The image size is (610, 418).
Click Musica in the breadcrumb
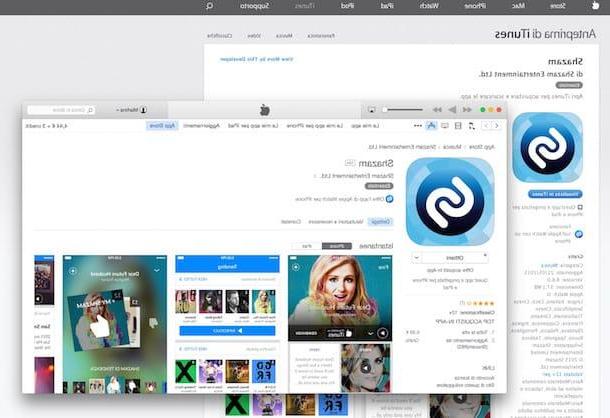pyautogui.click(x=452, y=147)
